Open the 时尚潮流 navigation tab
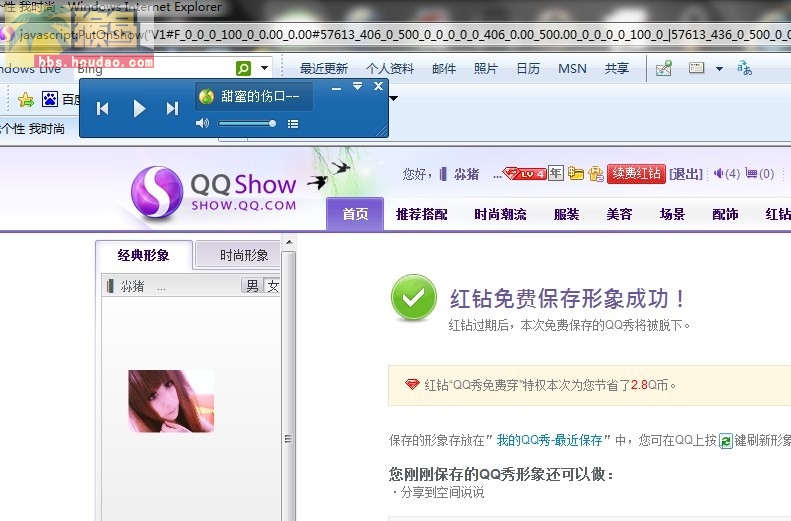Screen dimensions: 791x521 coord(500,214)
